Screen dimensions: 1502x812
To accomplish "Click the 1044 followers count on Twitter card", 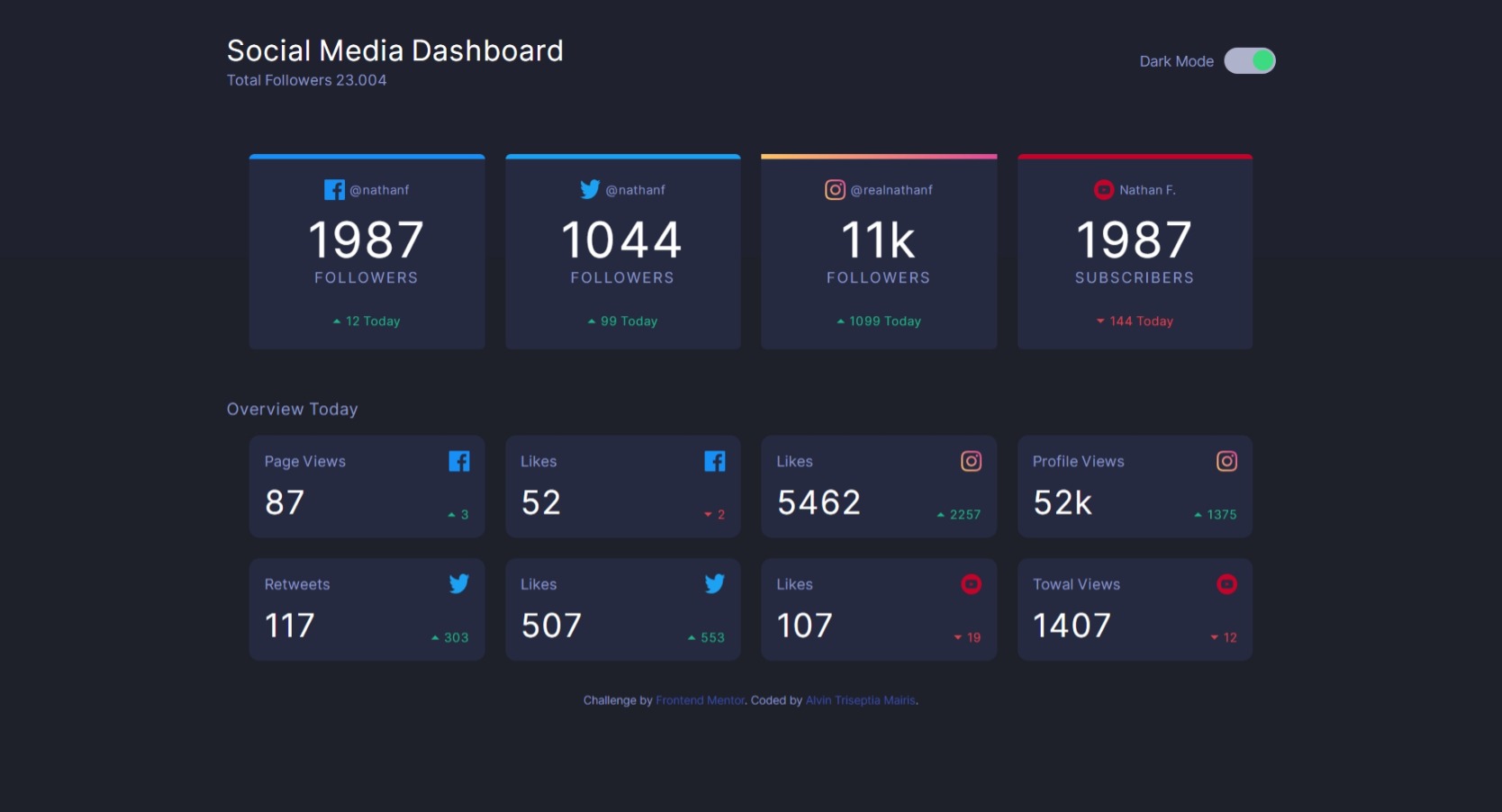I will click(x=622, y=240).
